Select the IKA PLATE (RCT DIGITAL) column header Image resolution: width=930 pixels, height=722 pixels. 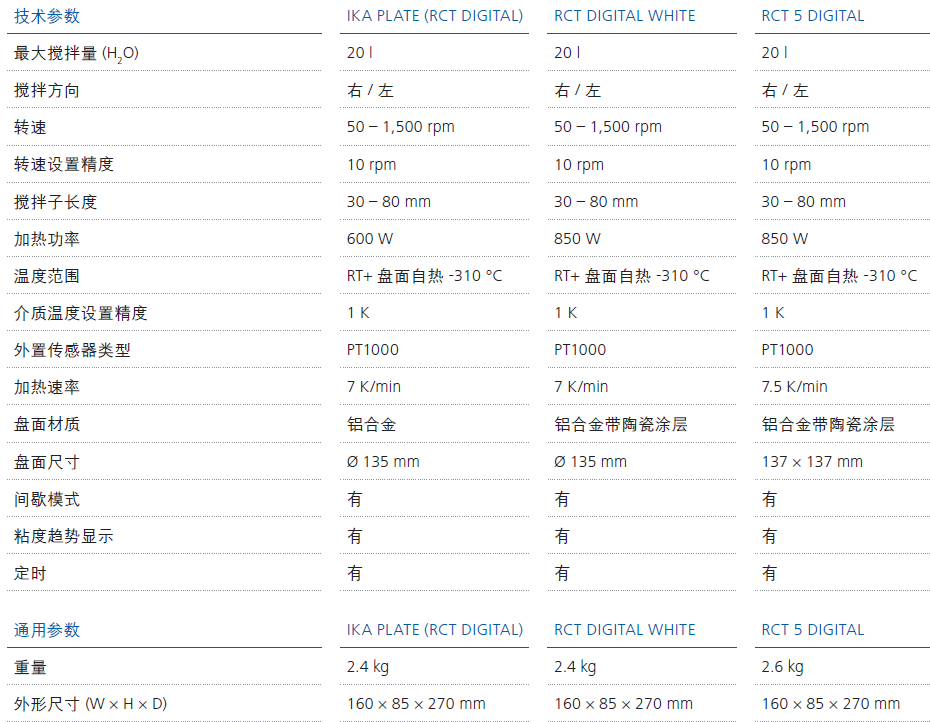[434, 15]
